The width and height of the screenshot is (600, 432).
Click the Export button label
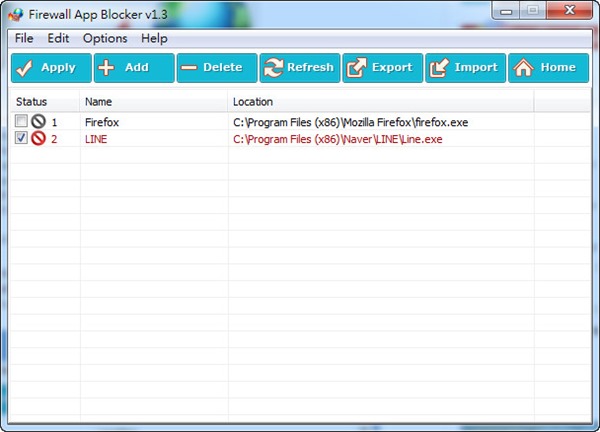(x=392, y=68)
